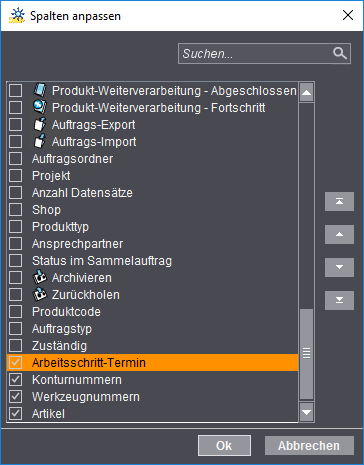Enable the Projekt column checkbox
The width and height of the screenshot is (364, 465).
coord(15,175)
